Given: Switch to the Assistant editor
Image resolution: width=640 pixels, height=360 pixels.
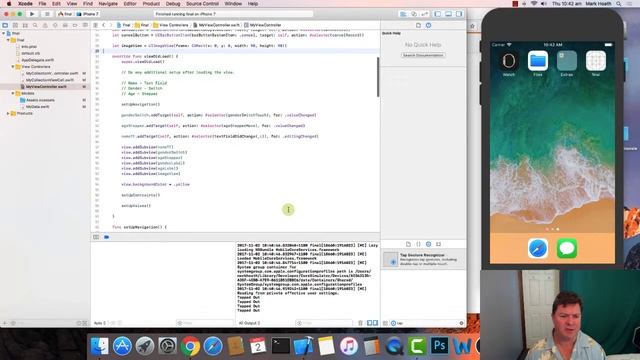Looking at the screenshot, I should (x=414, y=14).
